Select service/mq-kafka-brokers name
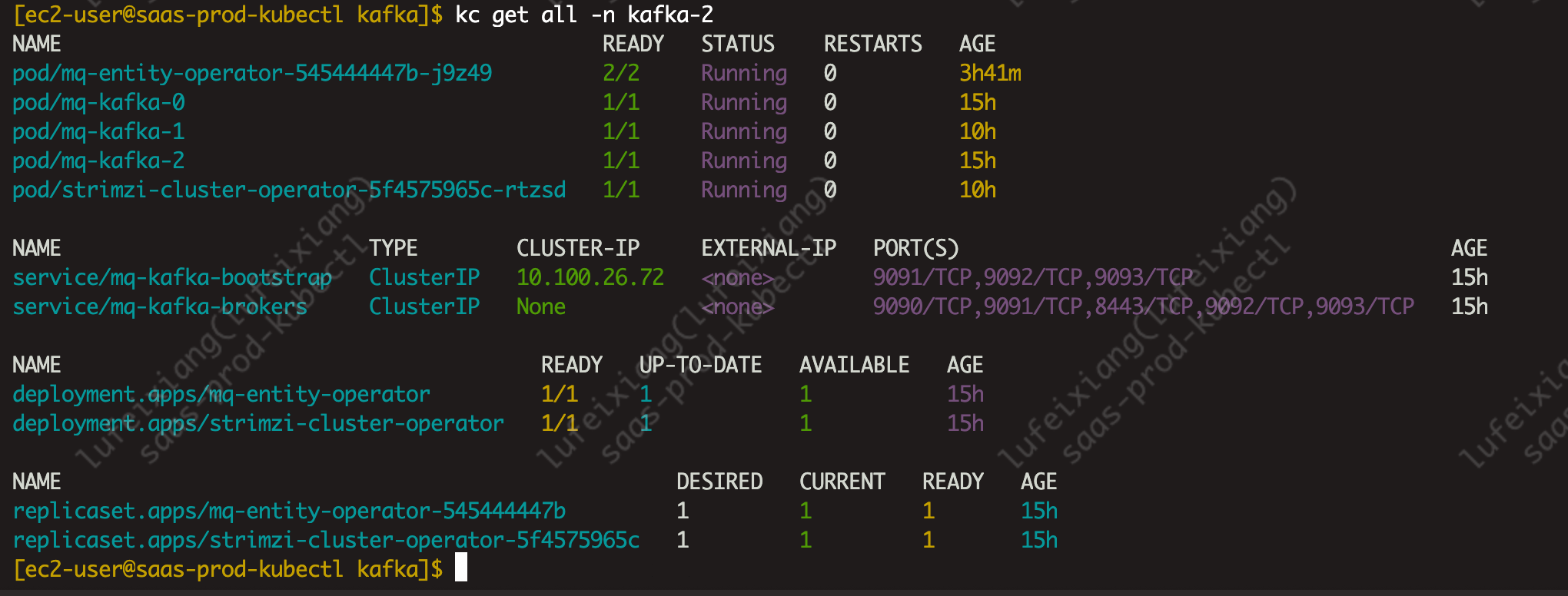 pos(160,306)
